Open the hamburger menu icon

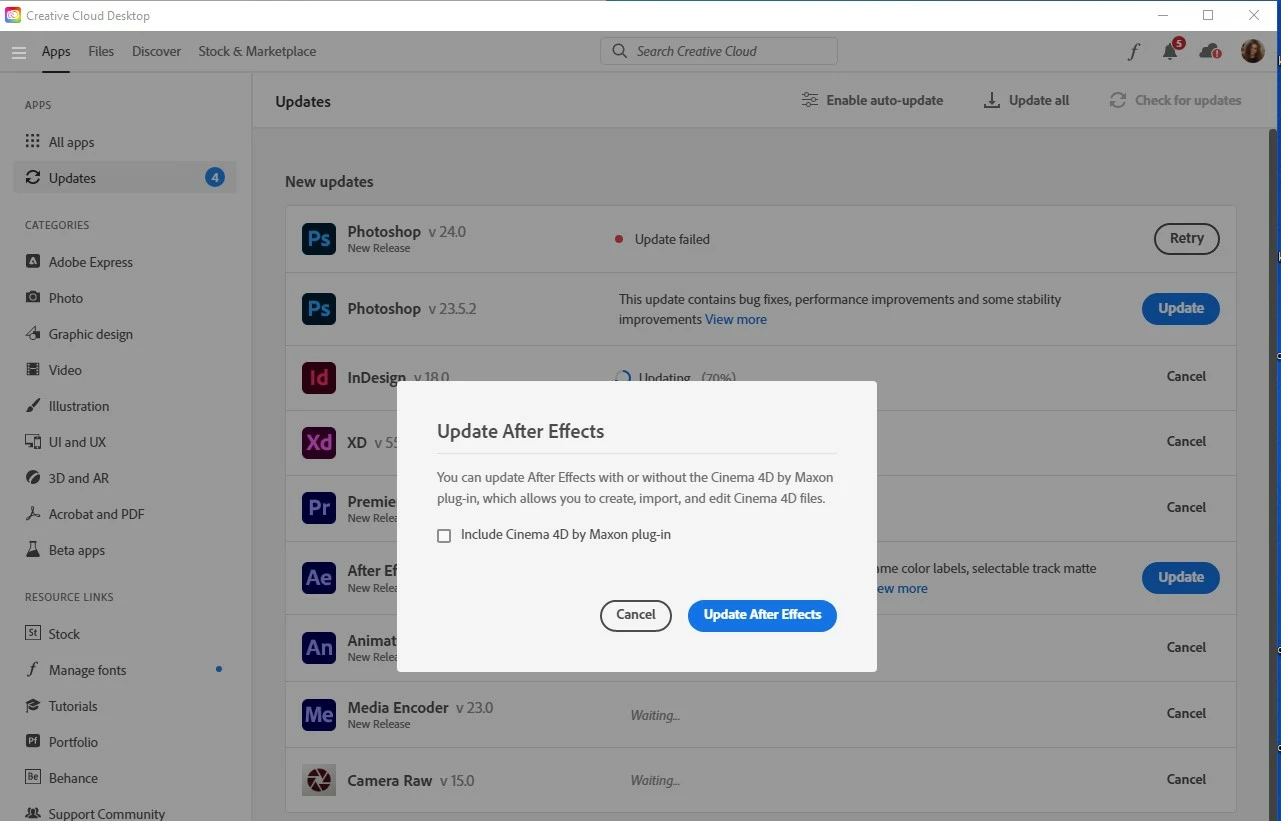pyautogui.click(x=19, y=52)
